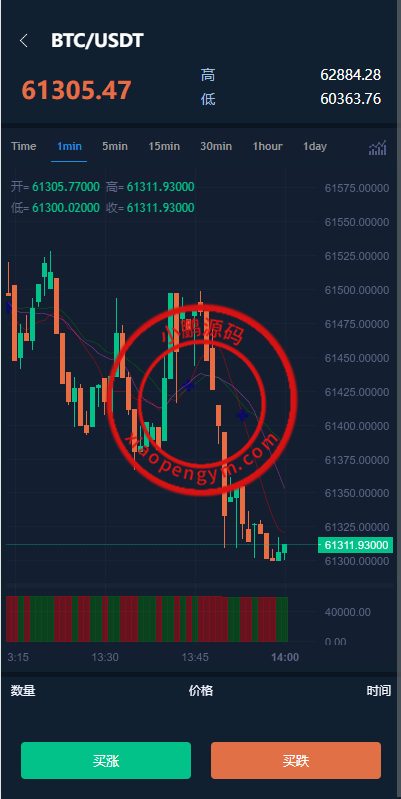
Task: Click the 时间 column header
Action: click(379, 690)
